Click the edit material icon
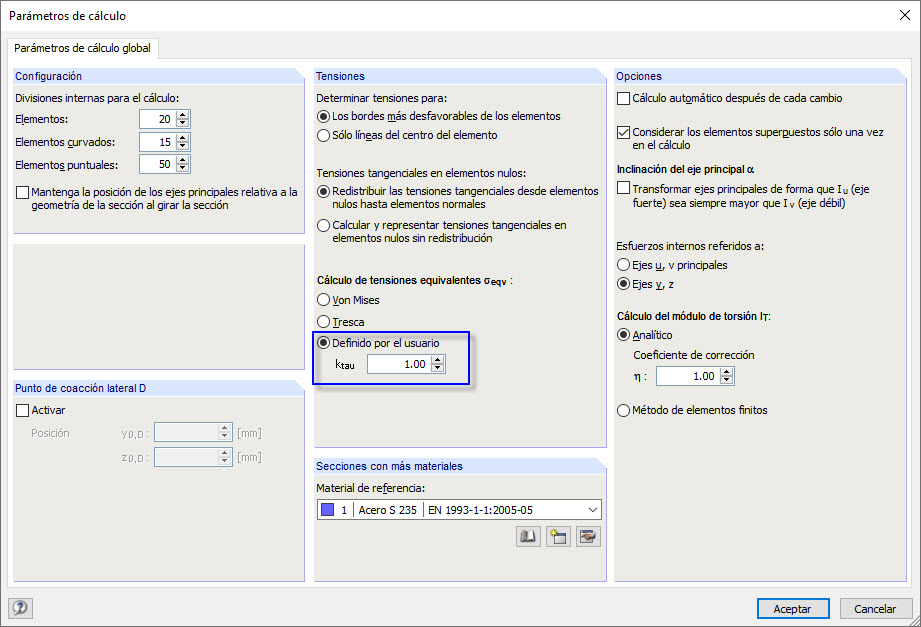The image size is (921, 627). pos(588,537)
